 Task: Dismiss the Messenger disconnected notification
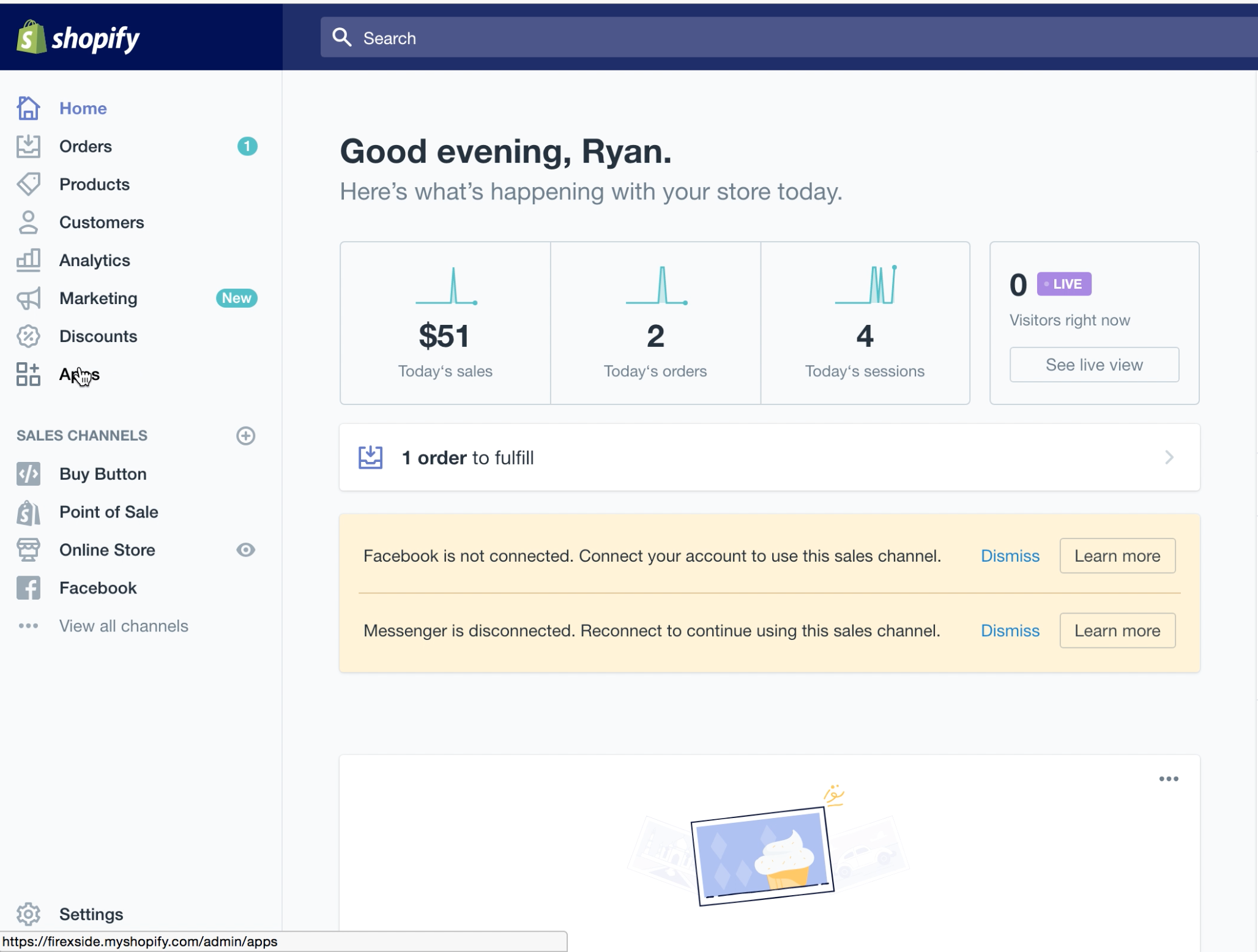1009,630
